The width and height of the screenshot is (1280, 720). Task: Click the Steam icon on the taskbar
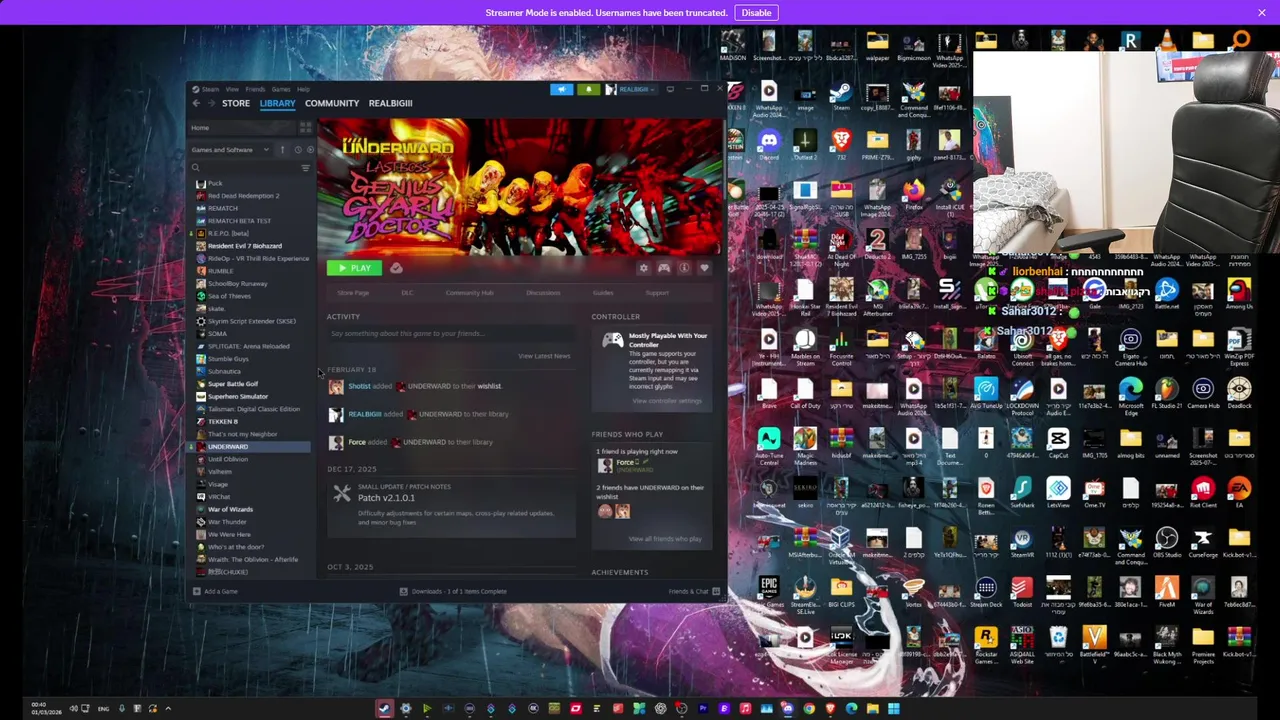384,709
